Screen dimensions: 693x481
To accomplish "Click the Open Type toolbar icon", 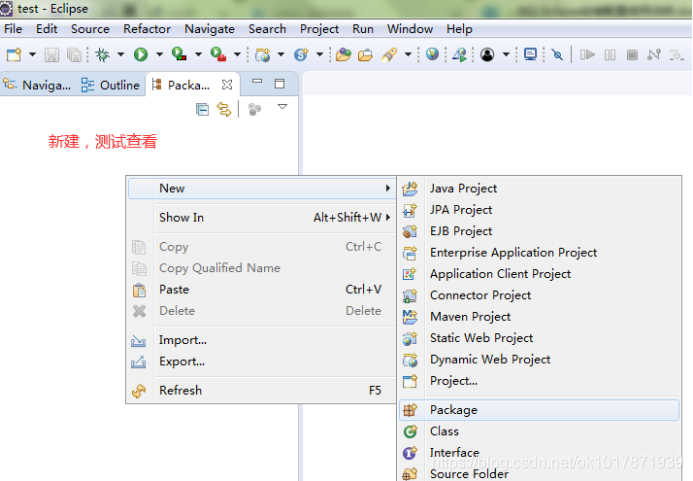I will click(x=343, y=55).
